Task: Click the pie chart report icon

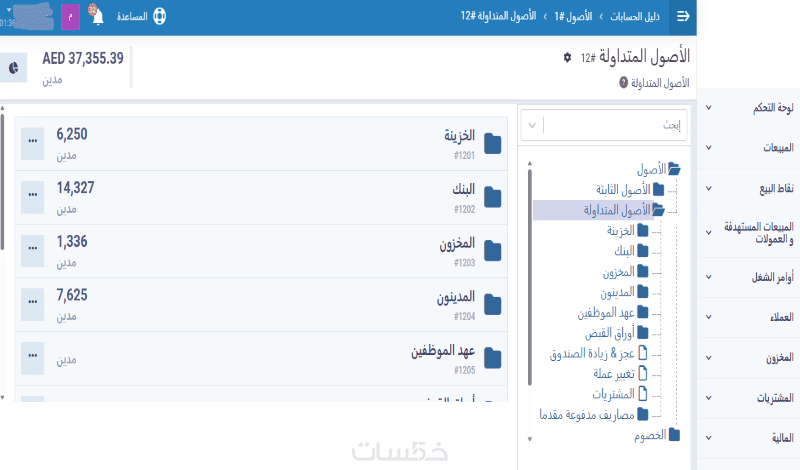Action: point(14,68)
